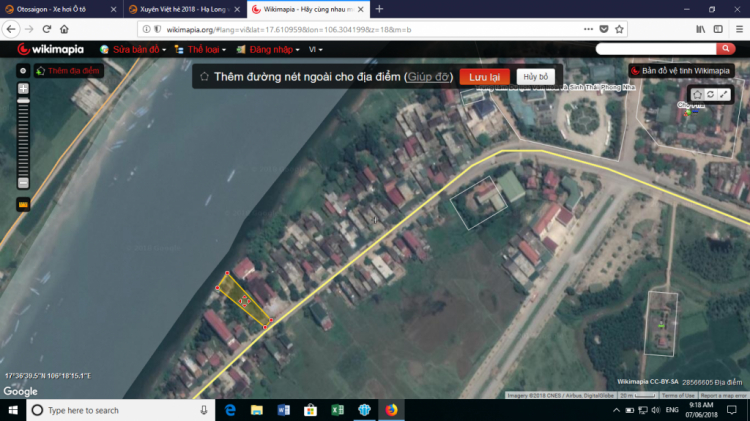The height and width of the screenshot is (421, 750).
Task: Open File Explorer from taskbar
Action: click(x=257, y=410)
